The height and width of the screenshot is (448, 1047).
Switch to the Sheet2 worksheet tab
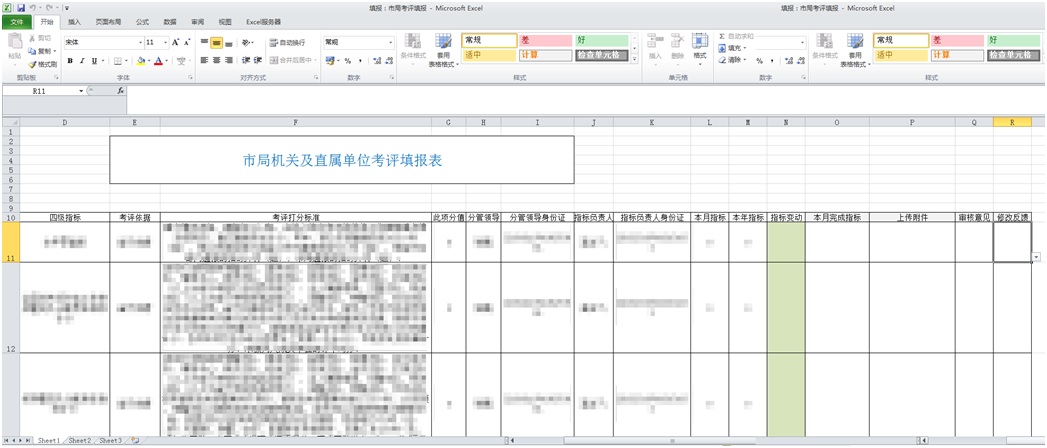tap(79, 441)
